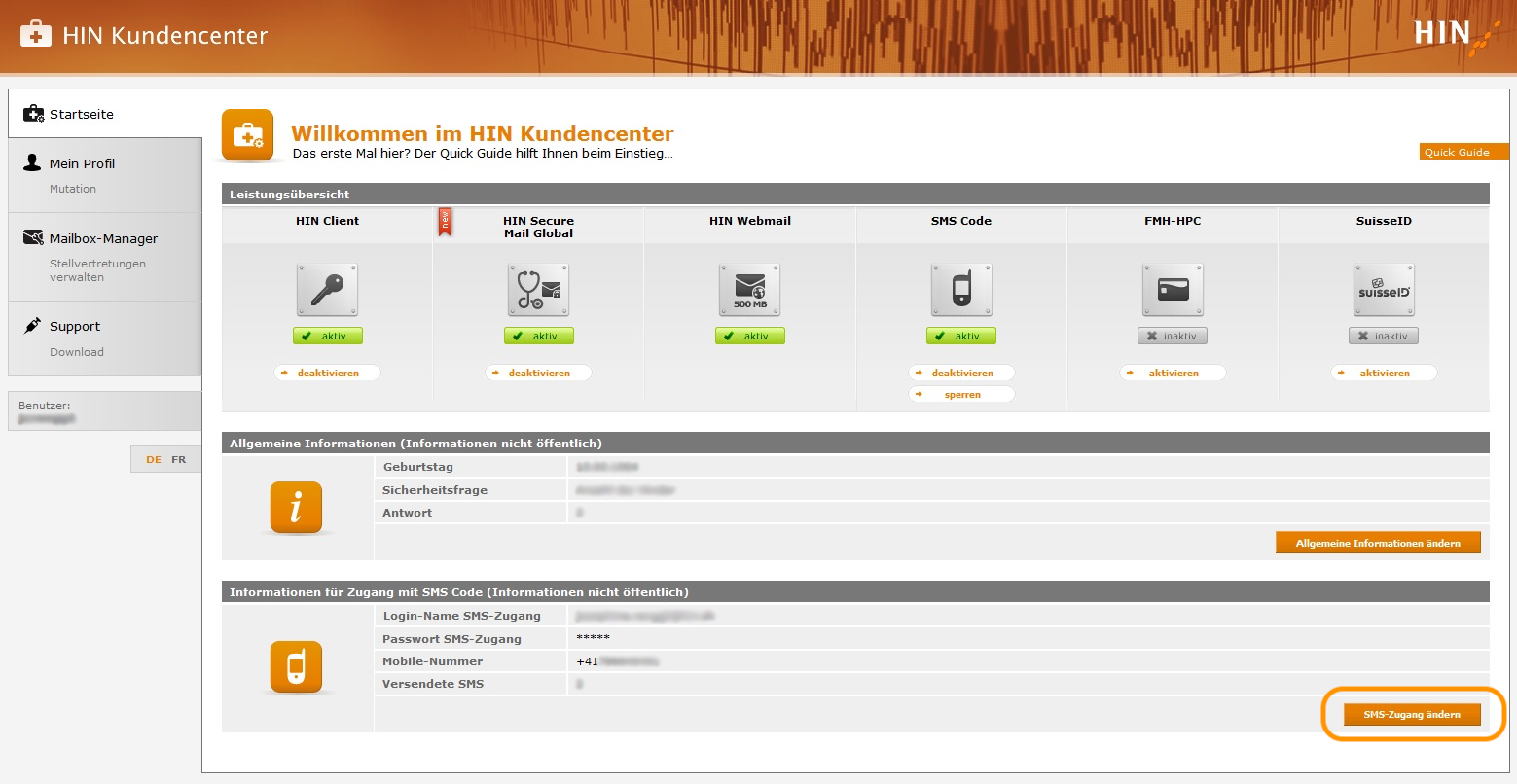The image size is (1517, 784).
Task: Click the Willkommen im HIN Kundencenter heading
Action: coord(483,133)
